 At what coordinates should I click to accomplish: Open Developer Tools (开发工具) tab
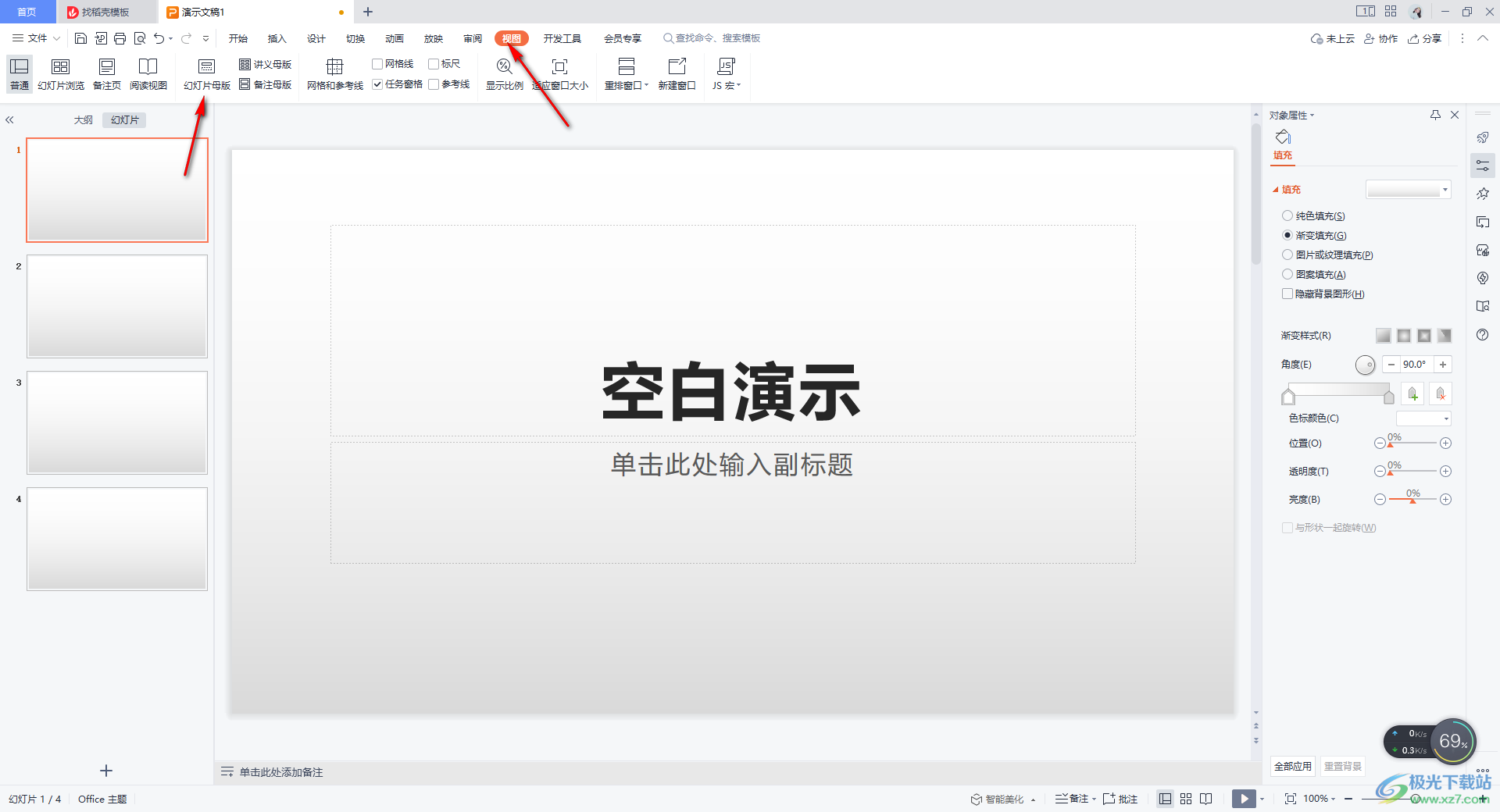(562, 38)
